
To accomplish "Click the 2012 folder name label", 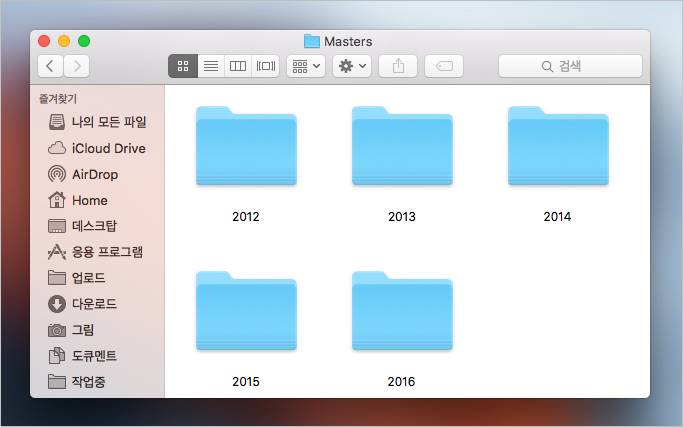I will [x=246, y=217].
